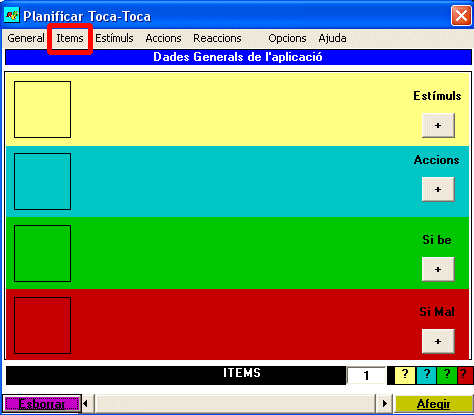Add a Si be reaction with plus

(x=438, y=269)
